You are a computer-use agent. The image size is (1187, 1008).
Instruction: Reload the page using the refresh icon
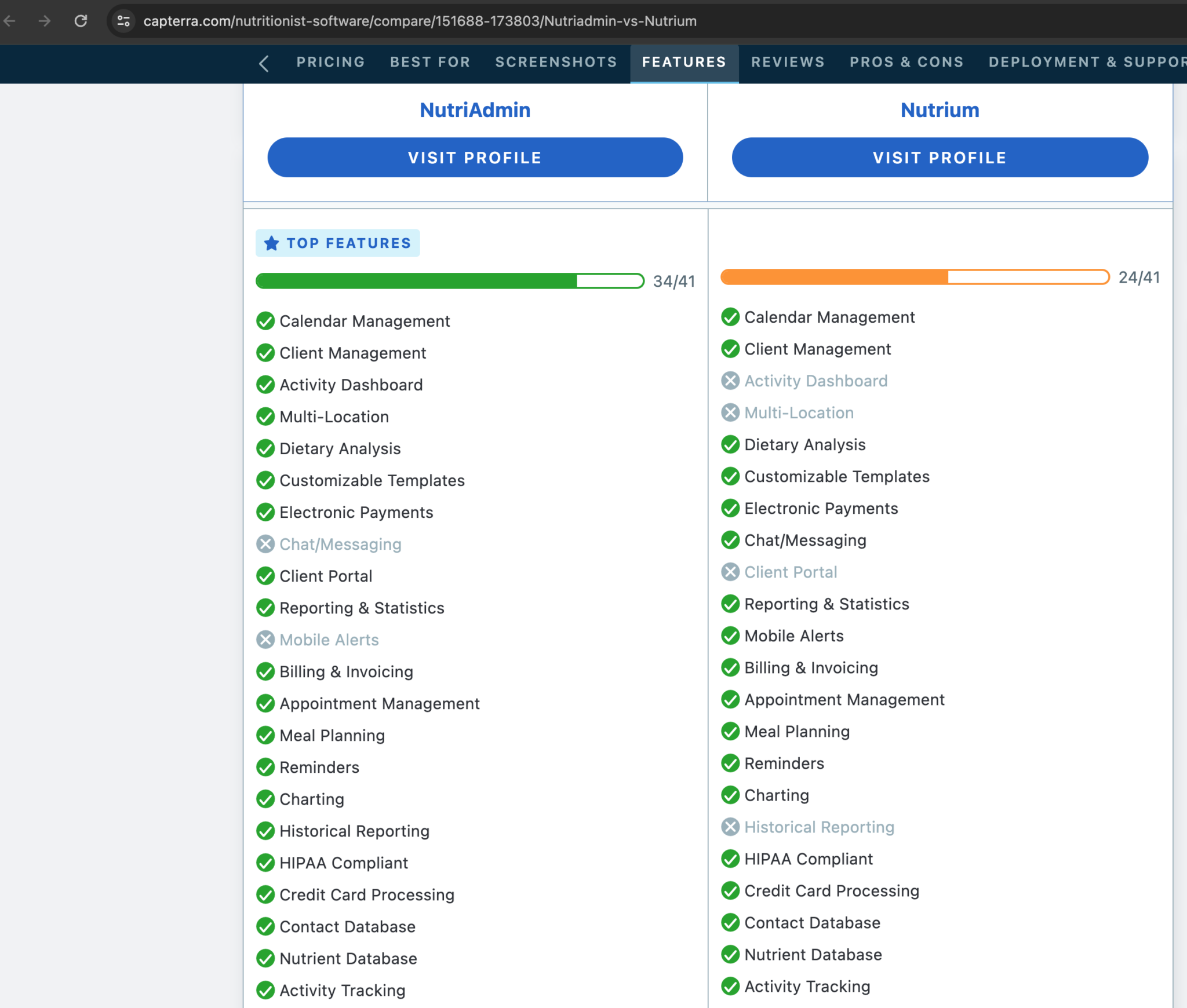pyautogui.click(x=81, y=21)
